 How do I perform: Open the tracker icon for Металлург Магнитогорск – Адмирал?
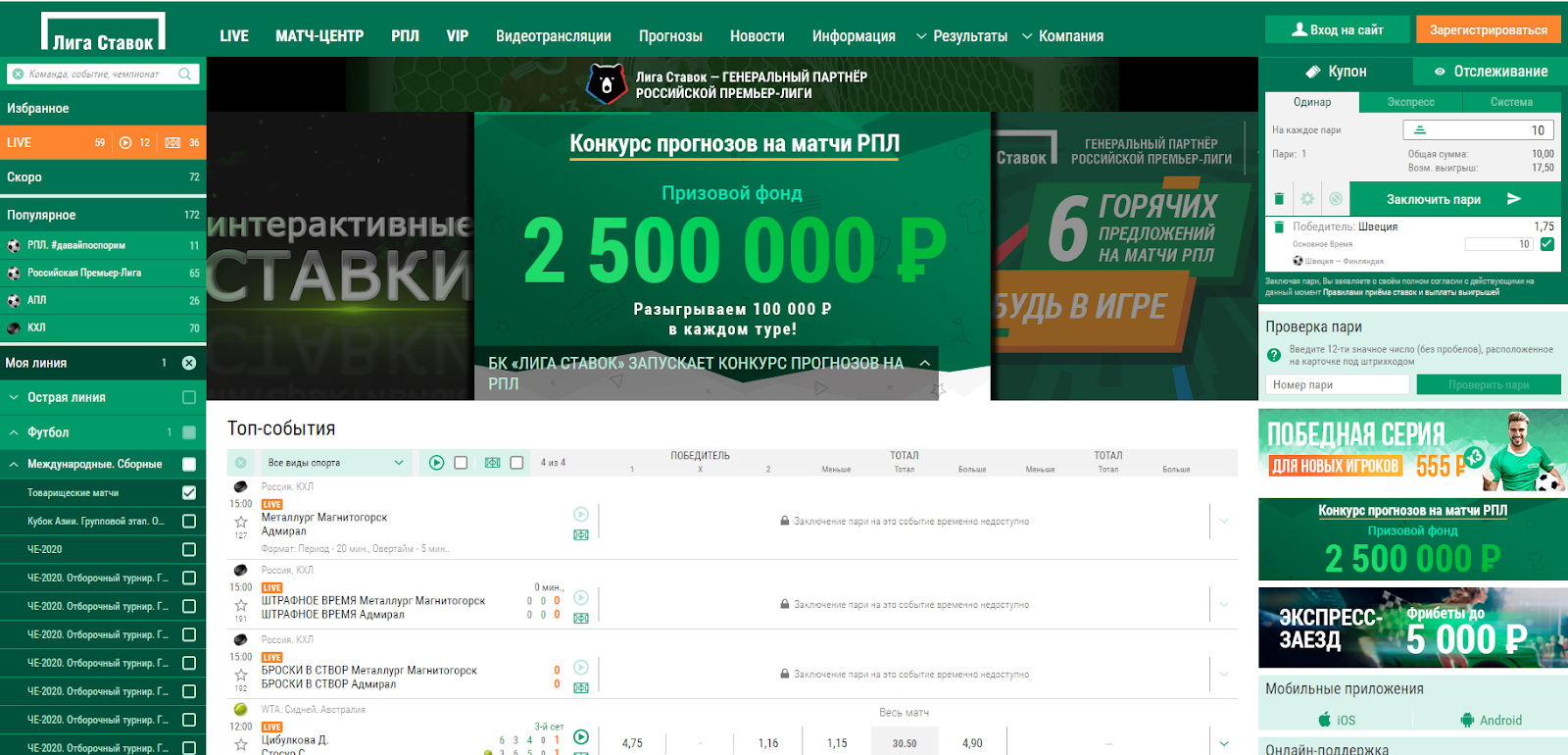(x=581, y=534)
